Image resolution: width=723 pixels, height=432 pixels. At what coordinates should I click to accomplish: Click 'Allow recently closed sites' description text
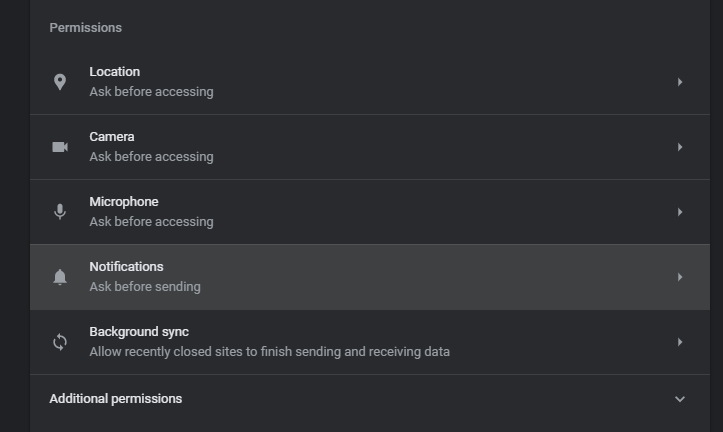(269, 352)
